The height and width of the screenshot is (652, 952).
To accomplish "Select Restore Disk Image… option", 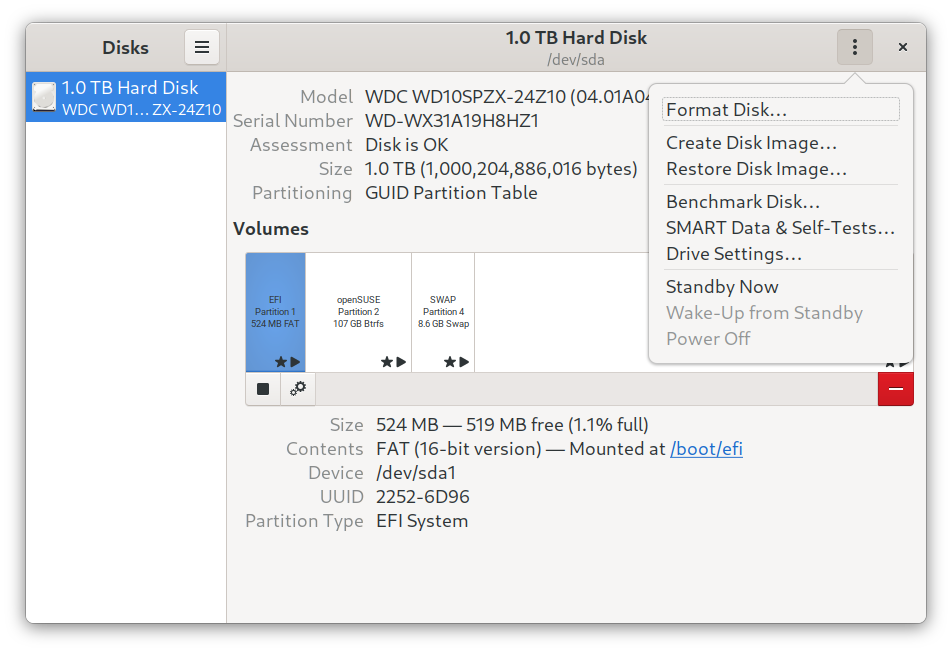I will click(756, 169).
